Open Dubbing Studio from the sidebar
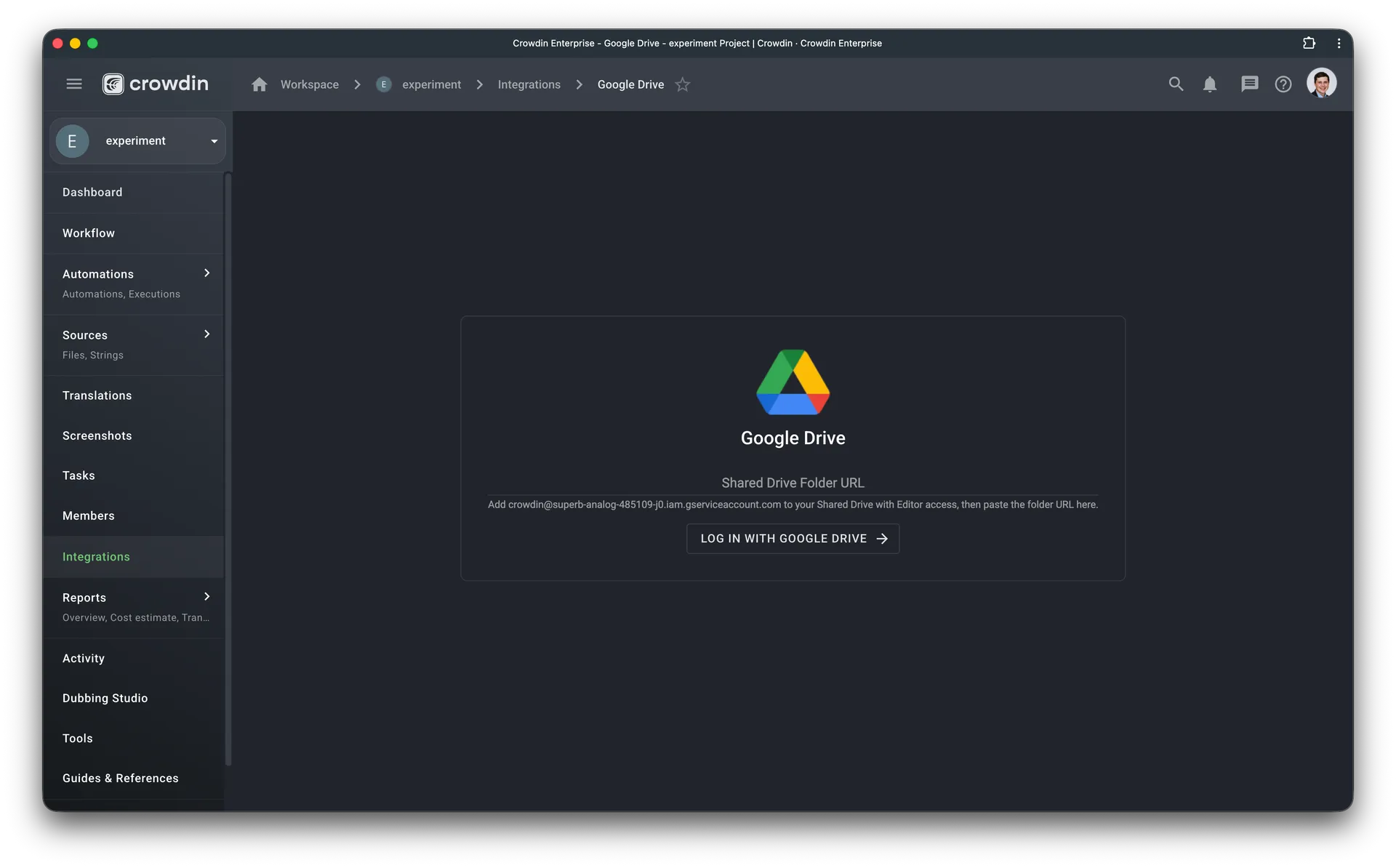The image size is (1396, 868). click(105, 698)
